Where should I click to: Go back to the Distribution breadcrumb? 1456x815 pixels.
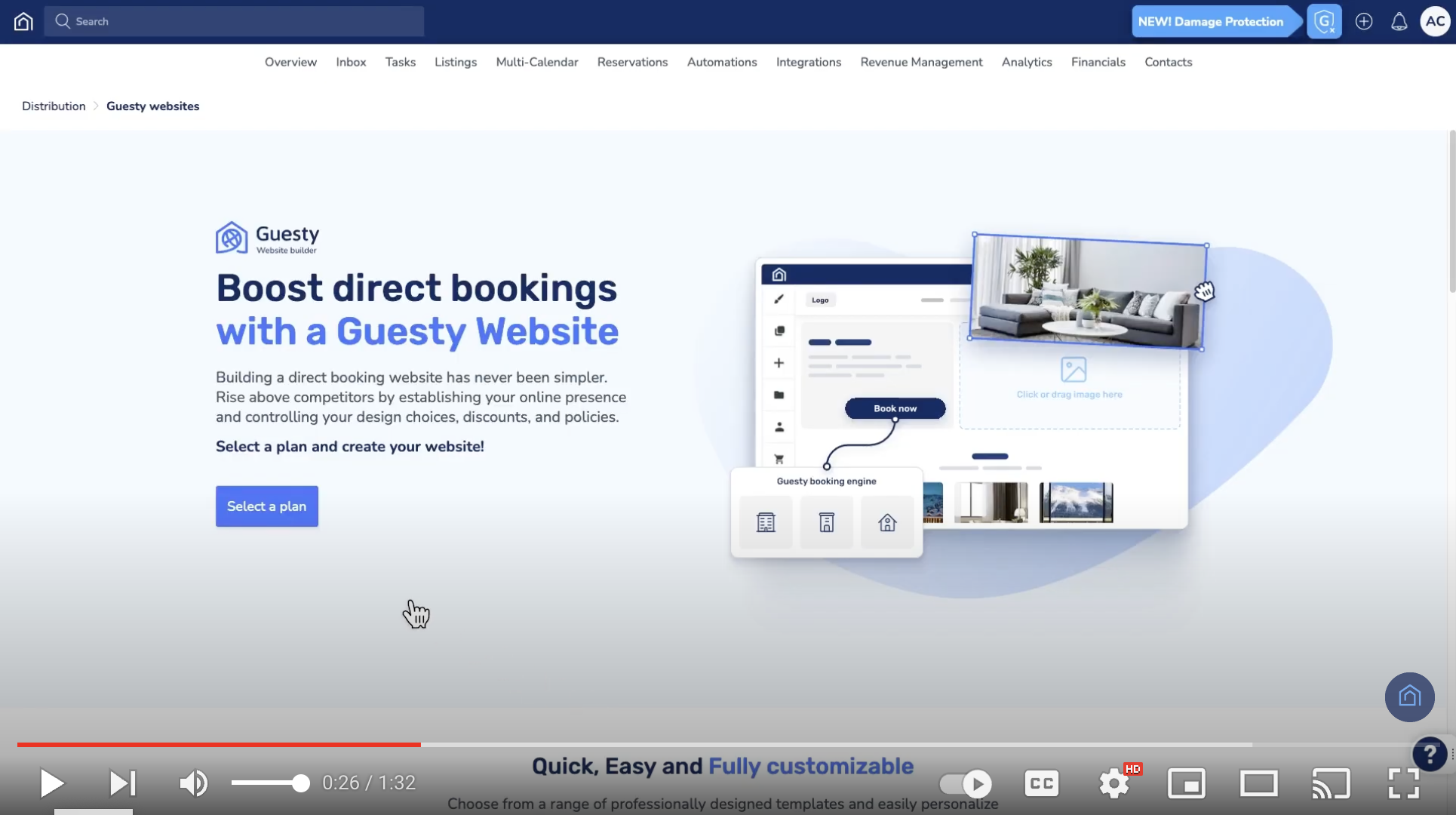(x=54, y=106)
